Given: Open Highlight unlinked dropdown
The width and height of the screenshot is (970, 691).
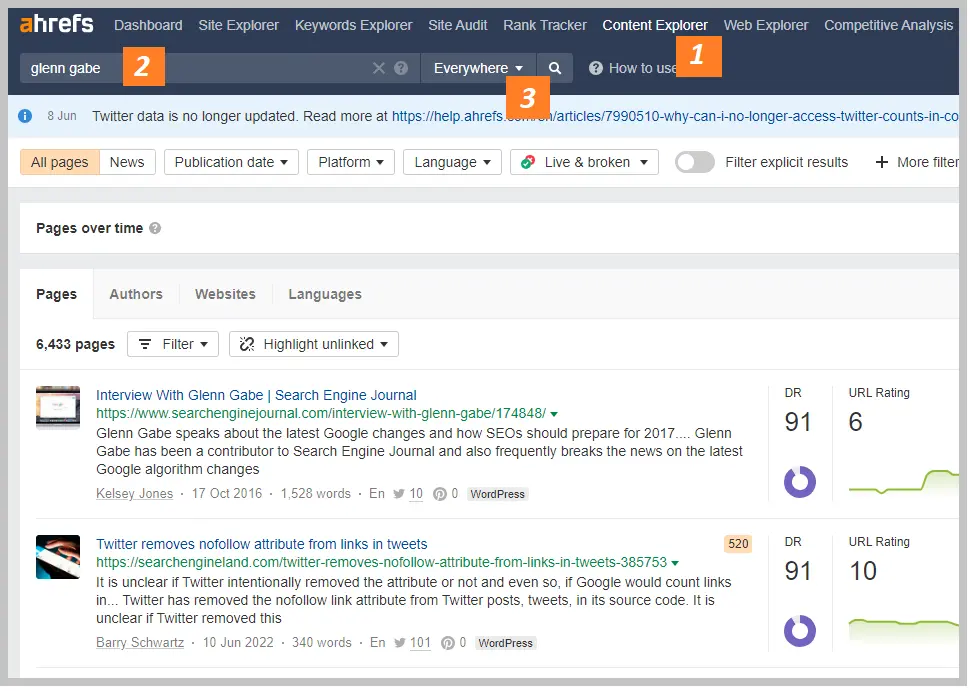Looking at the screenshot, I should pos(314,344).
